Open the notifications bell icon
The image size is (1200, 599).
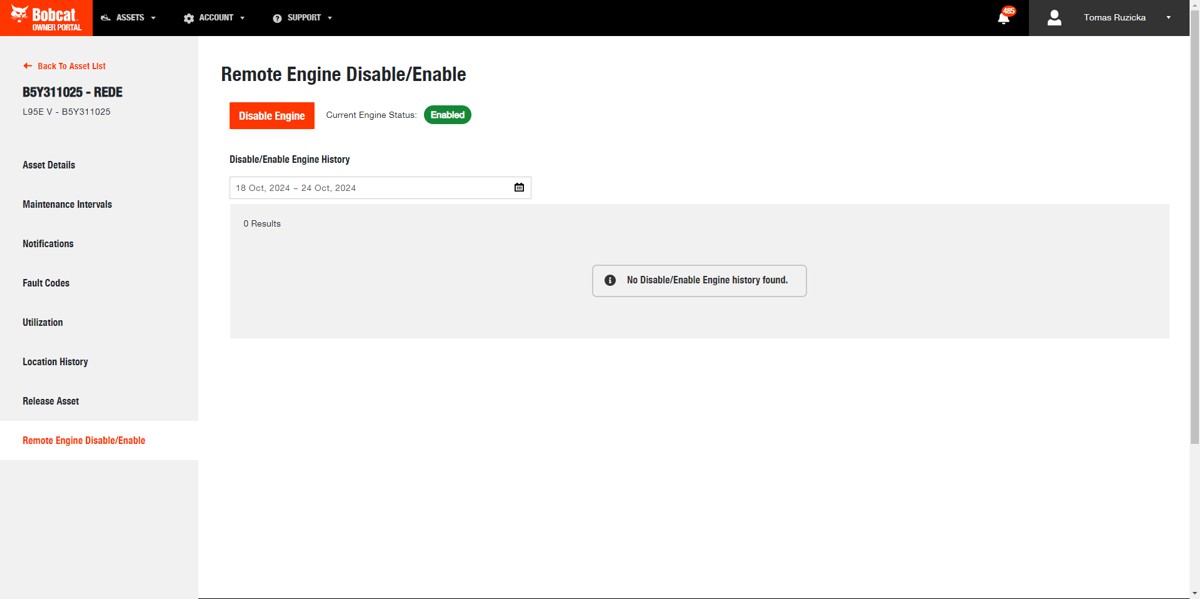(1003, 18)
